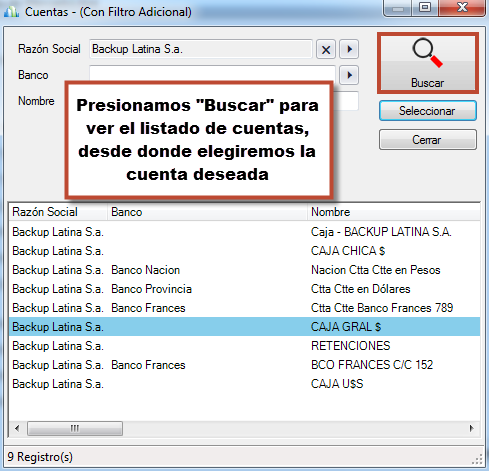Click the horizontal scrollbar thumb
Viewport: 489px width, 471px height.
point(75,428)
